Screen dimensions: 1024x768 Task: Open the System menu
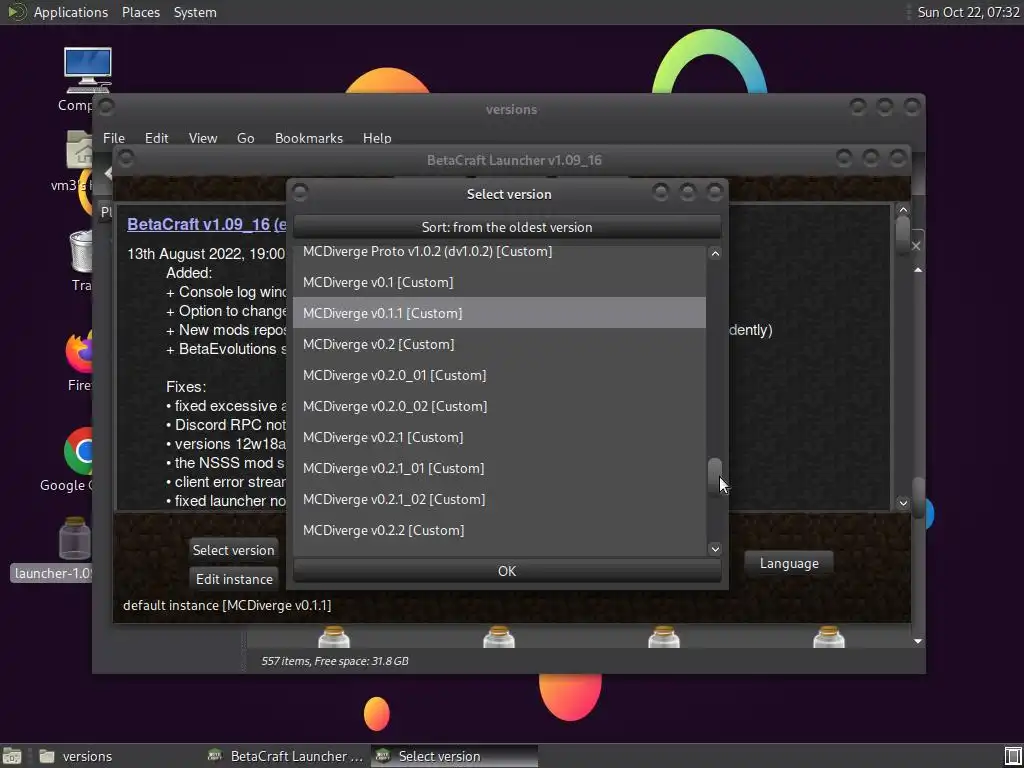point(195,12)
